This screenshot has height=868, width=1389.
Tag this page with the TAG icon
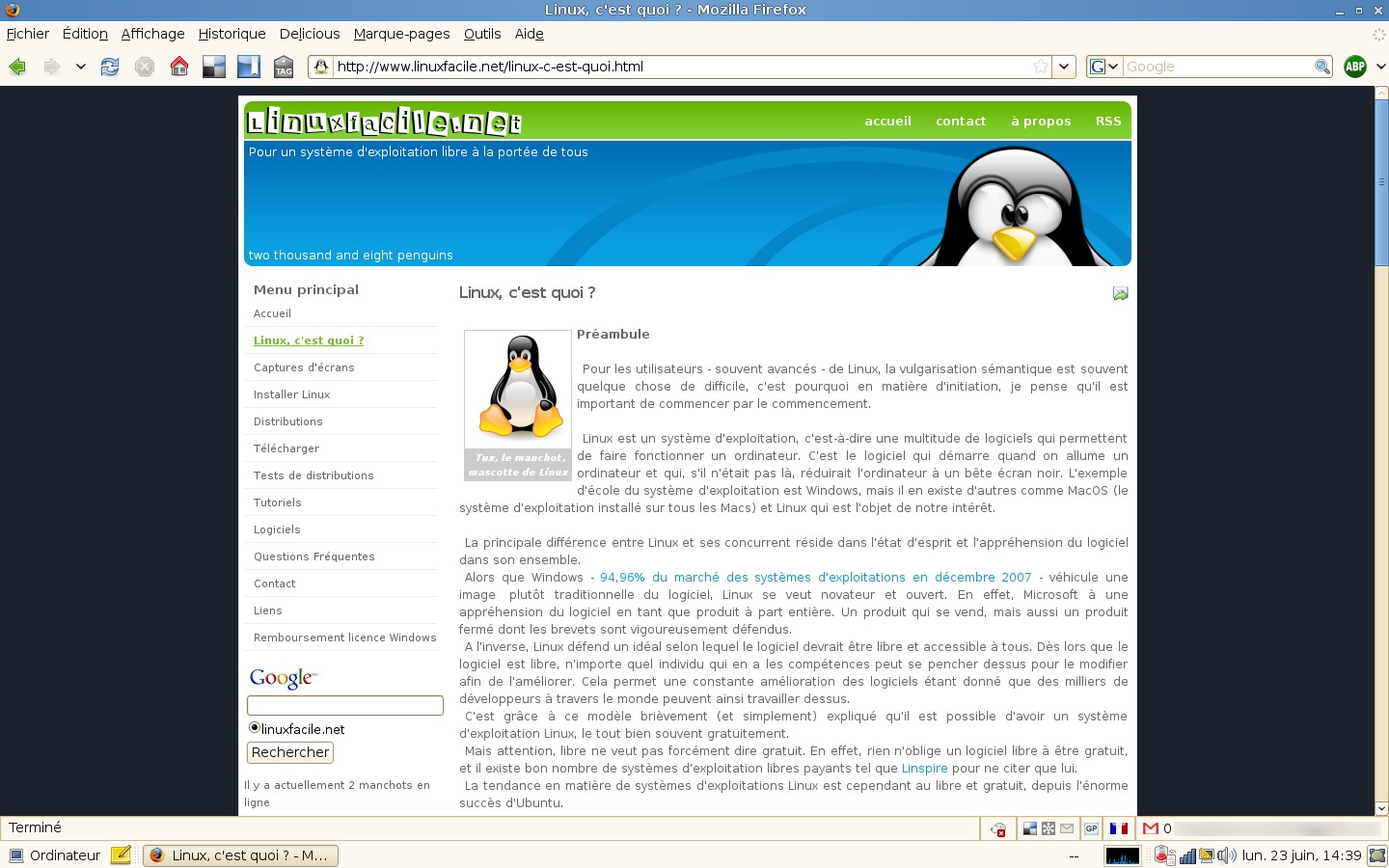point(284,67)
